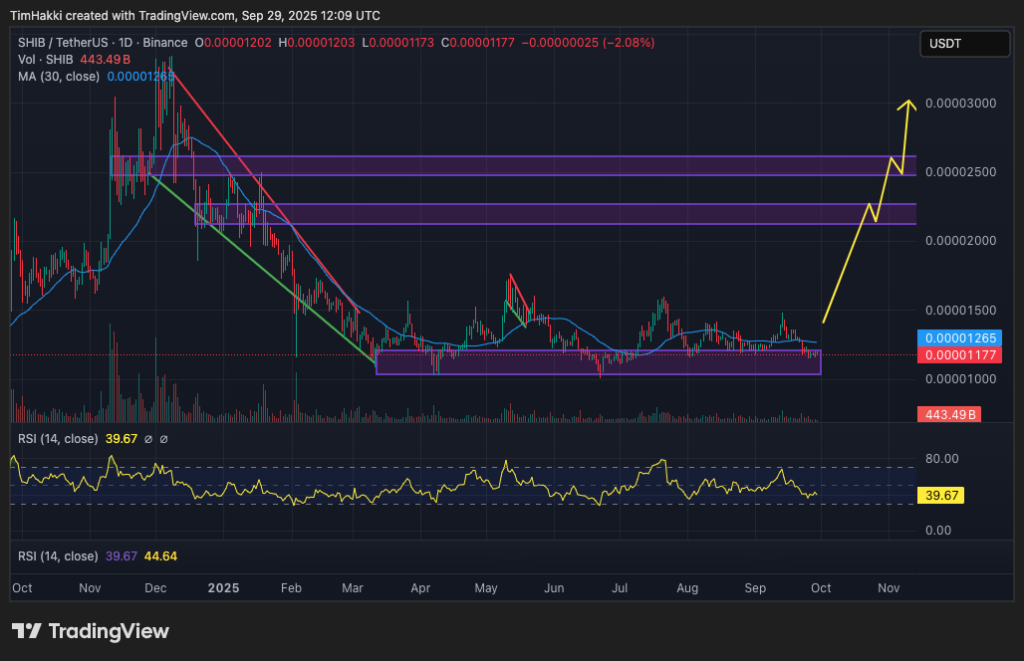Click the blue 0.00001265 MA price label
Screen dimensions: 1024x661
pos(957,338)
